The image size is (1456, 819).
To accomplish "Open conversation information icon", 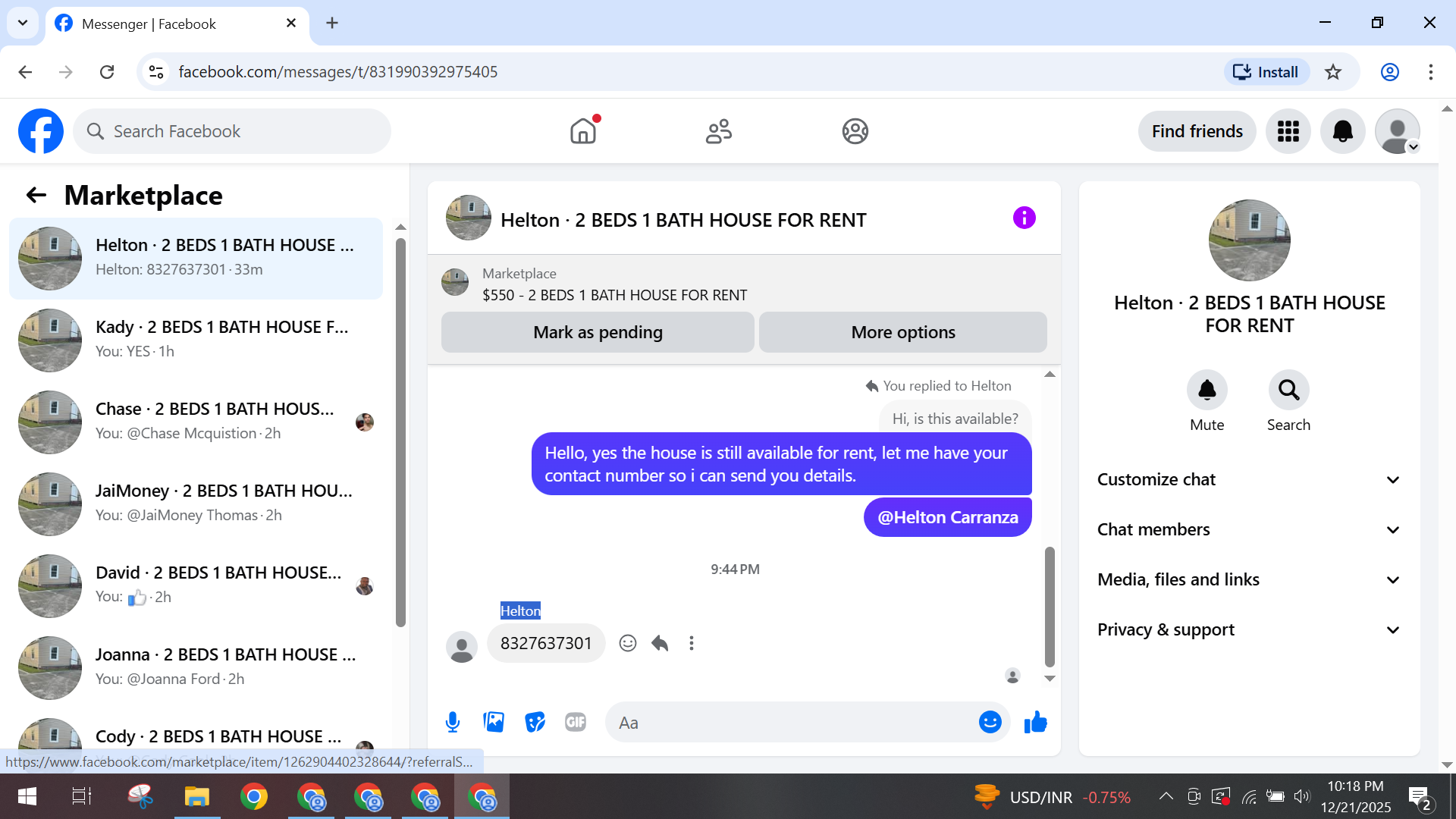I will pyautogui.click(x=1024, y=218).
